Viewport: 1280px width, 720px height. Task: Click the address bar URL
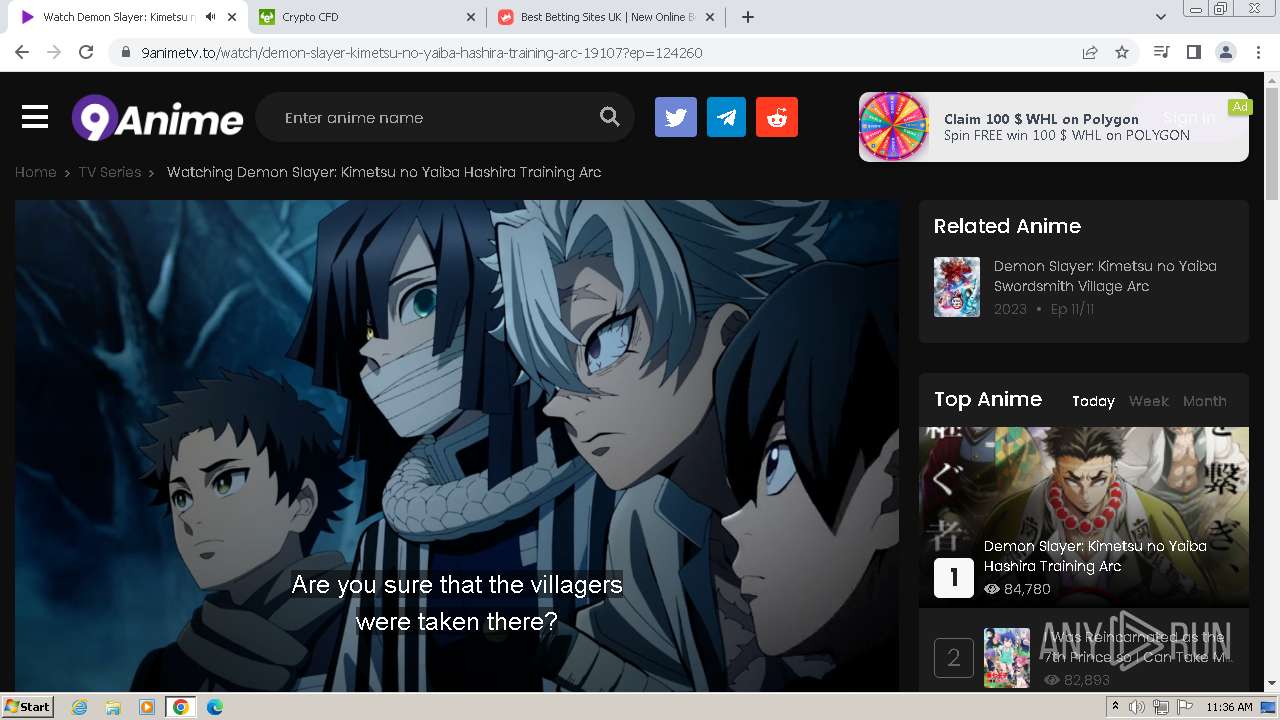click(x=422, y=52)
